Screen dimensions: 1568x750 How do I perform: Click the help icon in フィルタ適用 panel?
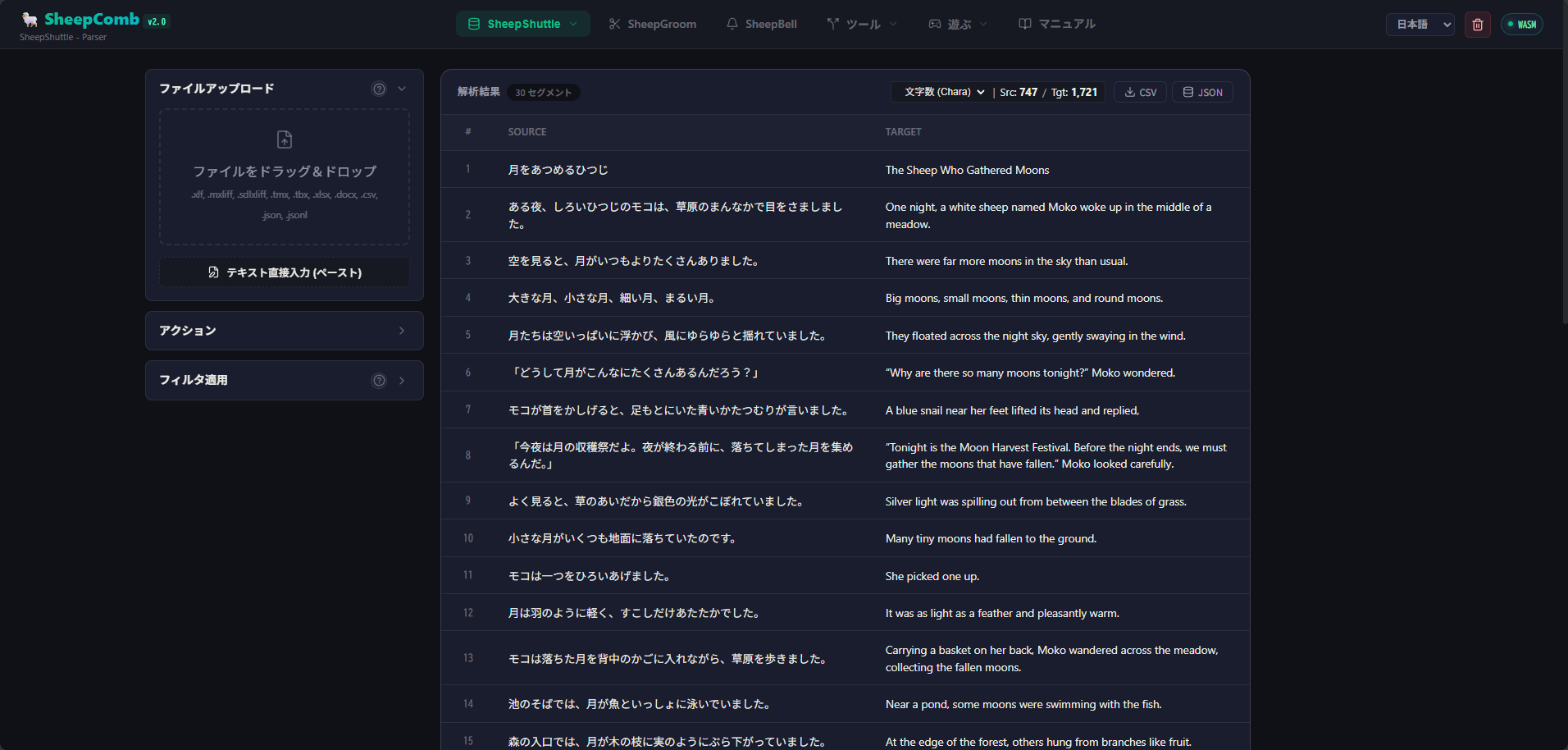pyautogui.click(x=379, y=380)
